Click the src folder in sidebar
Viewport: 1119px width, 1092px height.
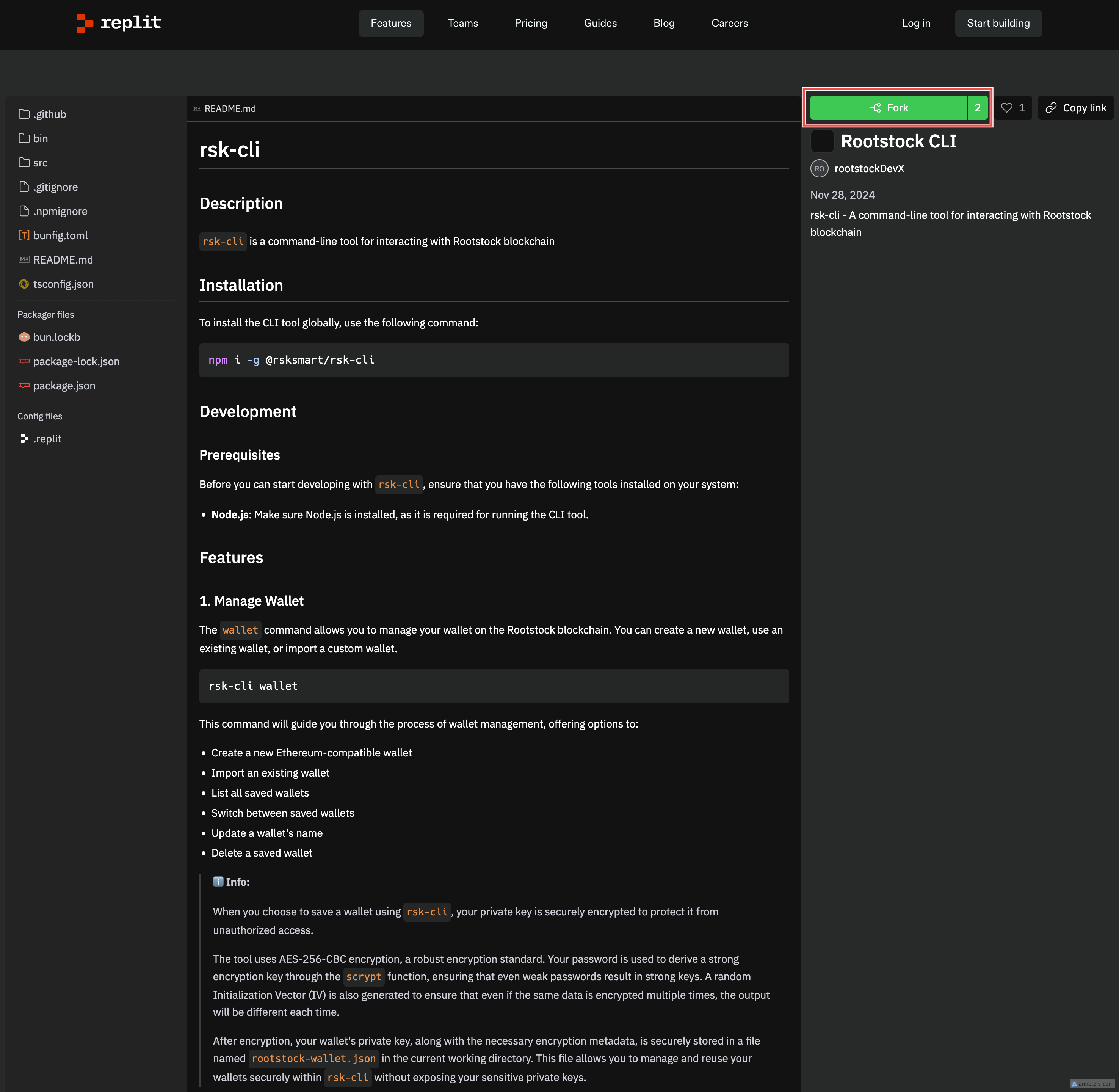41,162
